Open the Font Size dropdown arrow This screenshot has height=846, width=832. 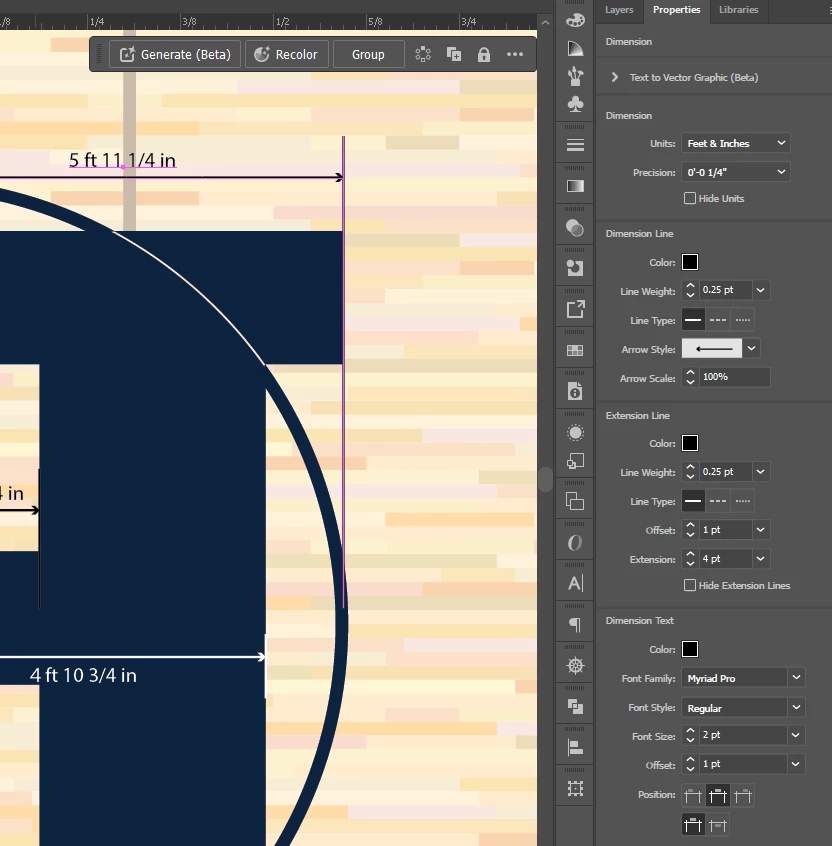[796, 735]
